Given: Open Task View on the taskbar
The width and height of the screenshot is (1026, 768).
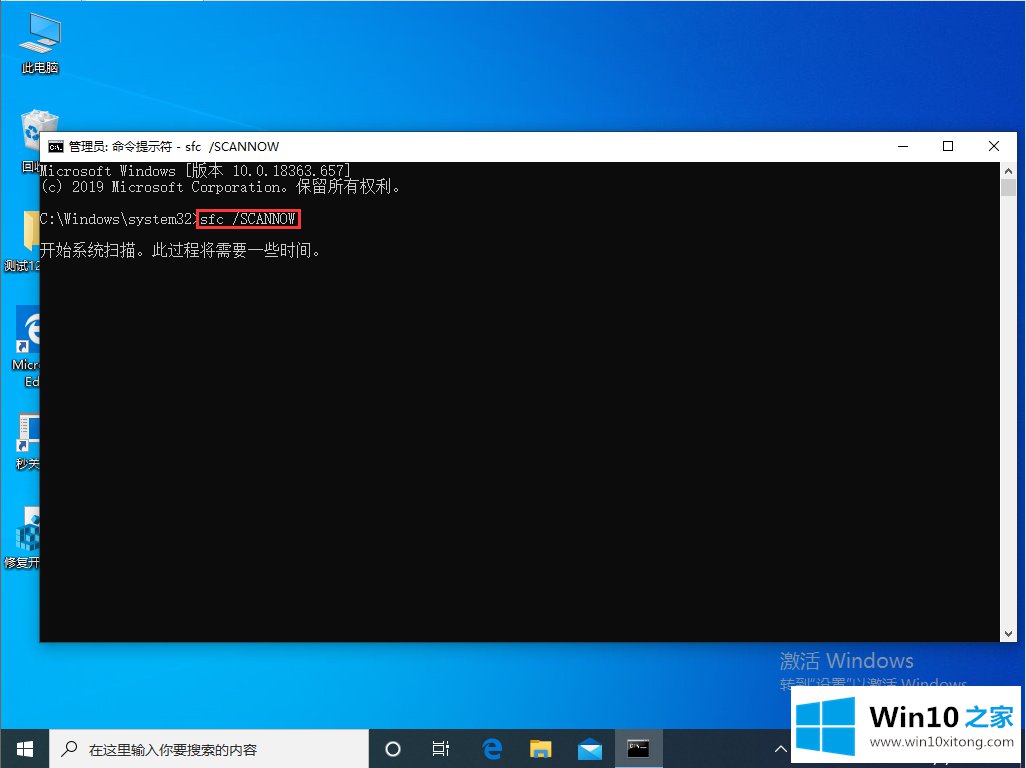Looking at the screenshot, I should (441, 748).
